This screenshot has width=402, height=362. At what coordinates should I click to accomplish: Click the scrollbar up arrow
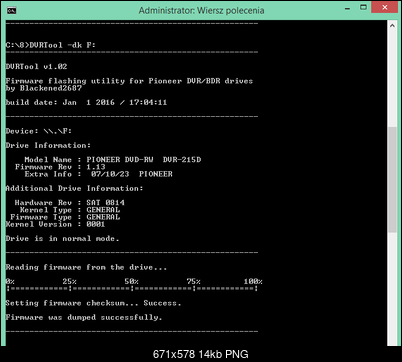(392, 25)
